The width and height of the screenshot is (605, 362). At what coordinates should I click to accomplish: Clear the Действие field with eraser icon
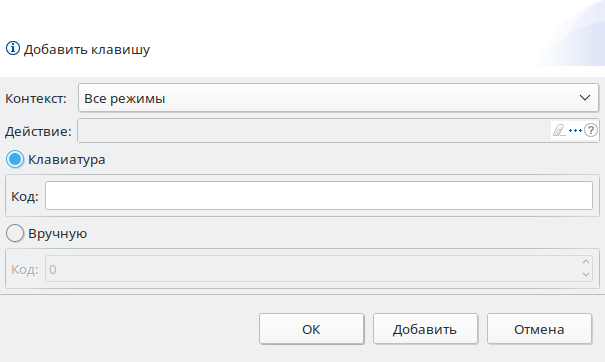559,130
